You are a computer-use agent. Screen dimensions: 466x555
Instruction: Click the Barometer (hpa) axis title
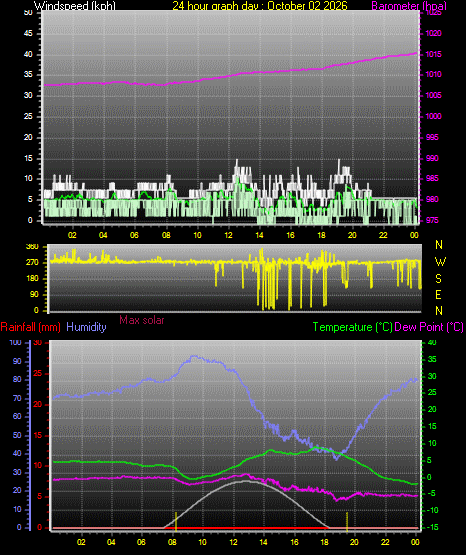409,6
